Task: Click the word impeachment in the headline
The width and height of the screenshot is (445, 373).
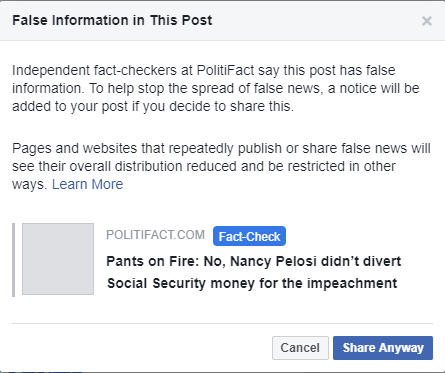Action: click(x=352, y=283)
